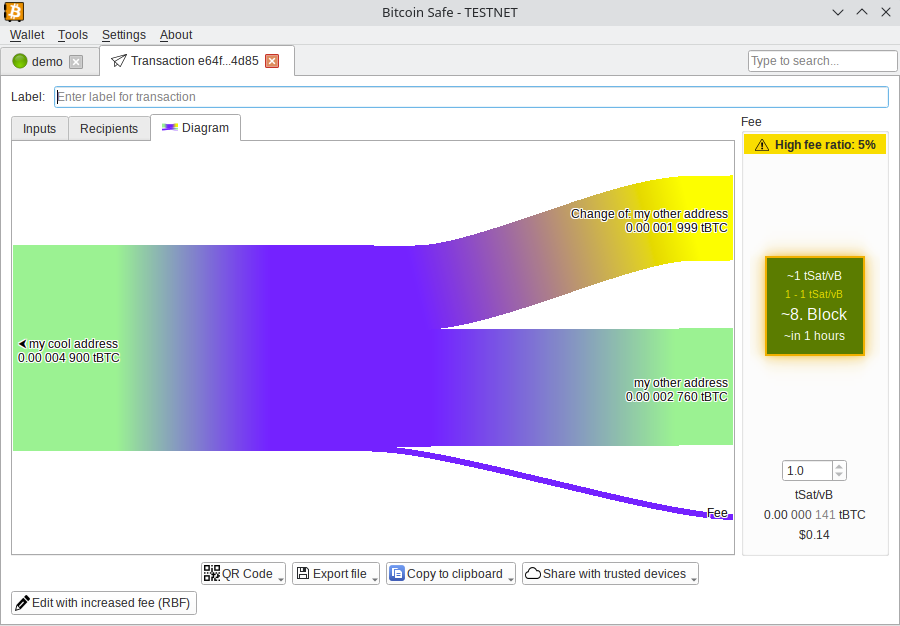Open Share with trusted devices dropdown arrow
The height and width of the screenshot is (626, 900).
pos(694,579)
